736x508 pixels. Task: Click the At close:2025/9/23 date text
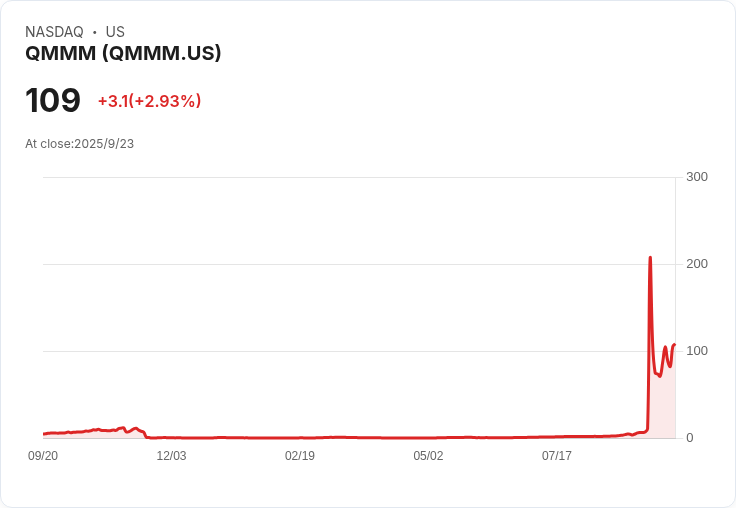pos(79,144)
